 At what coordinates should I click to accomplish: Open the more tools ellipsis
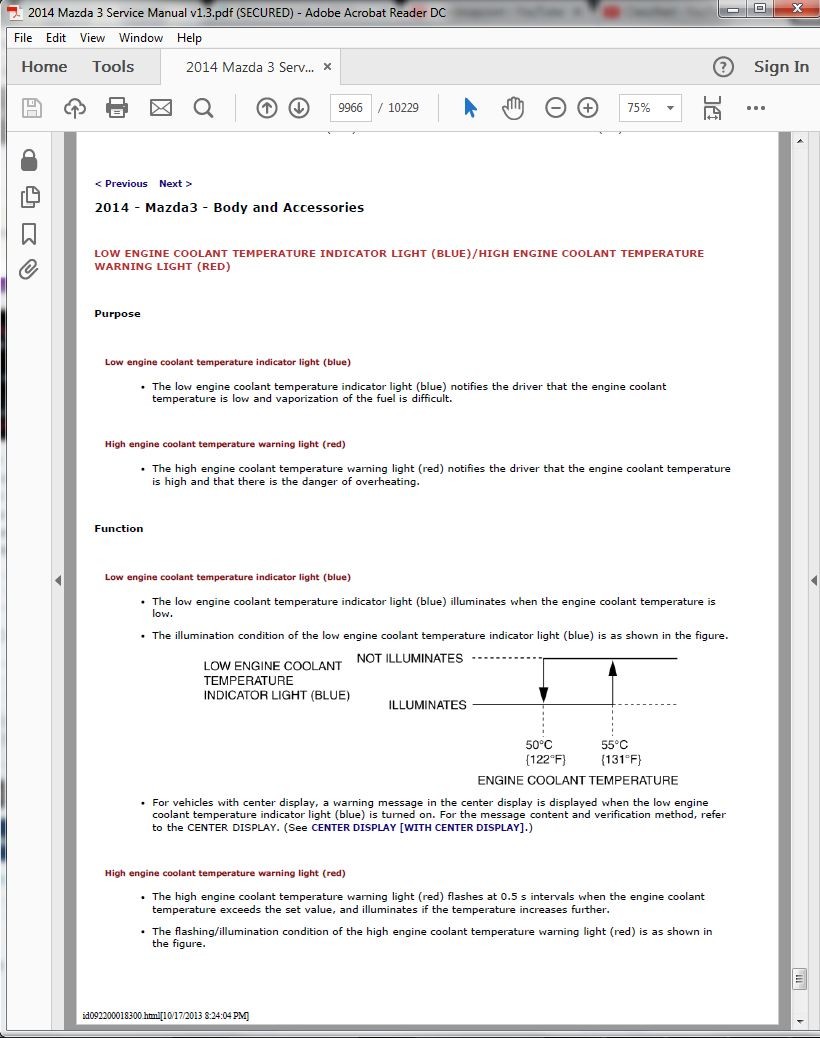point(755,108)
